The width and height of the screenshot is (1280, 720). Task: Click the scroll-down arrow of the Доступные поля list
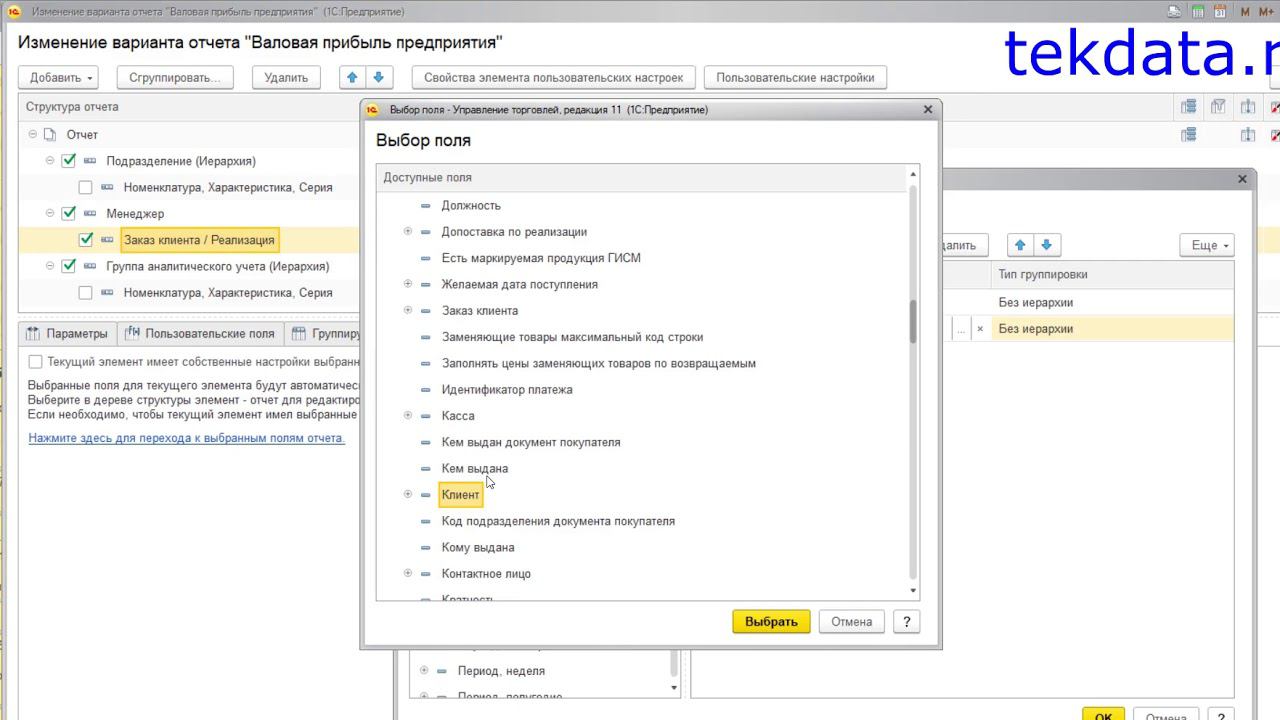point(913,591)
